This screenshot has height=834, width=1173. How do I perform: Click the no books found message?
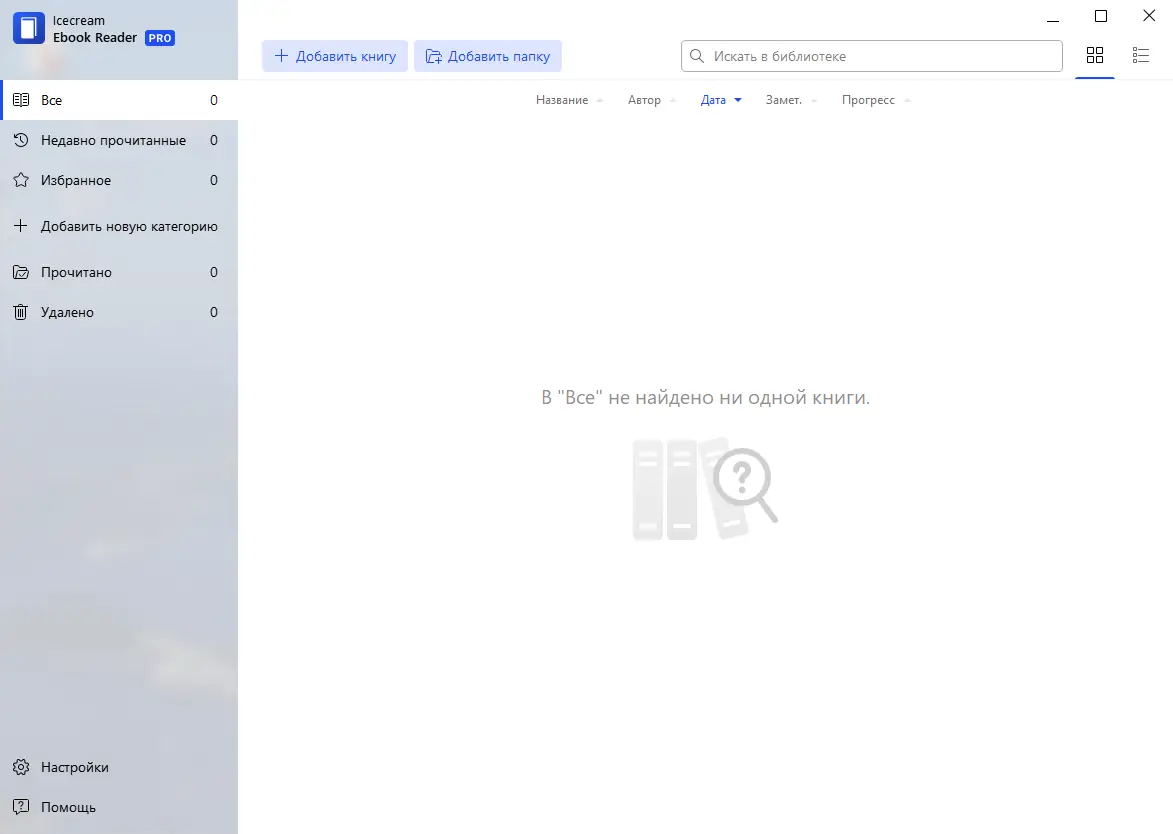(x=705, y=397)
